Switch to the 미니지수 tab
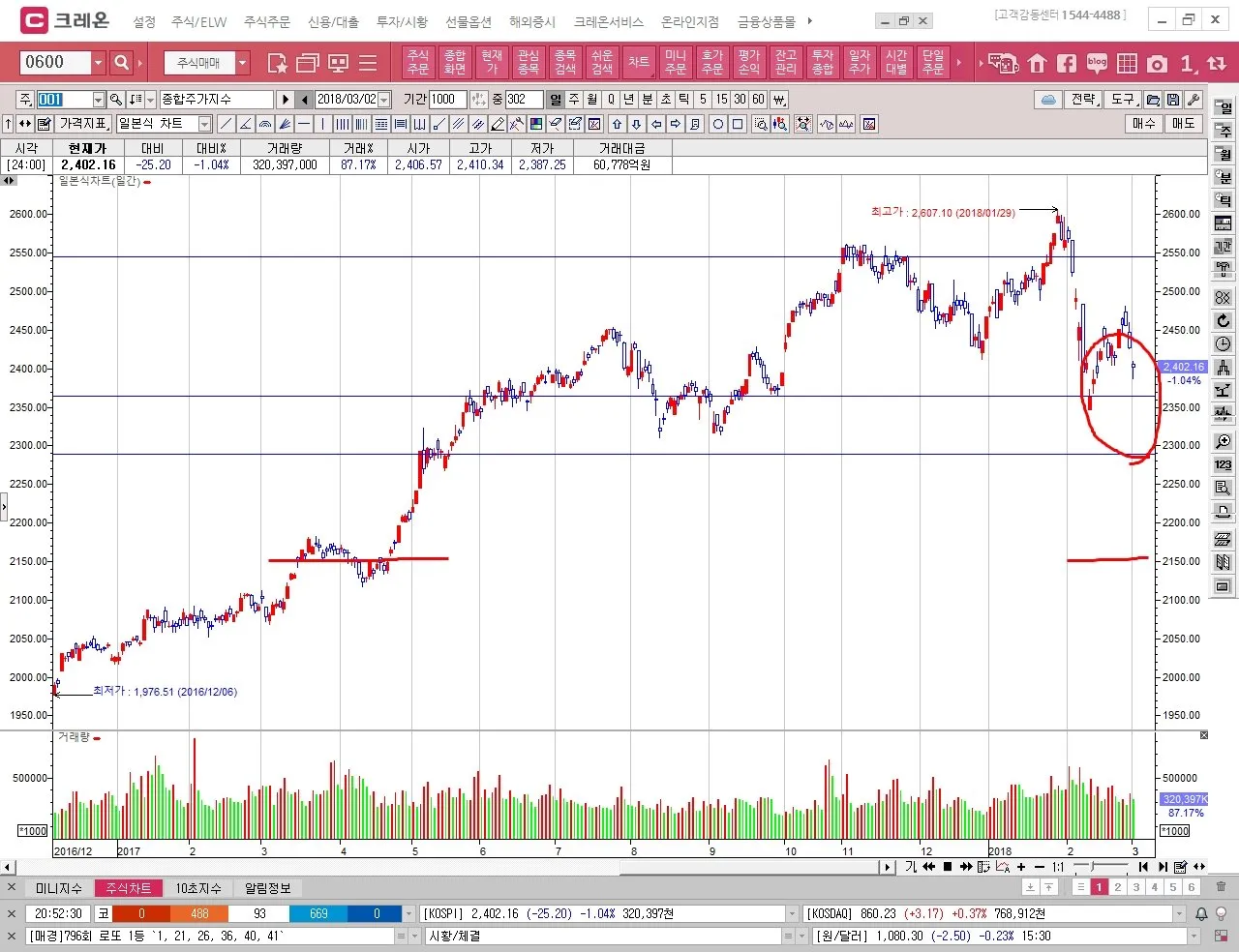This screenshot has height=952, width=1239. (59, 888)
